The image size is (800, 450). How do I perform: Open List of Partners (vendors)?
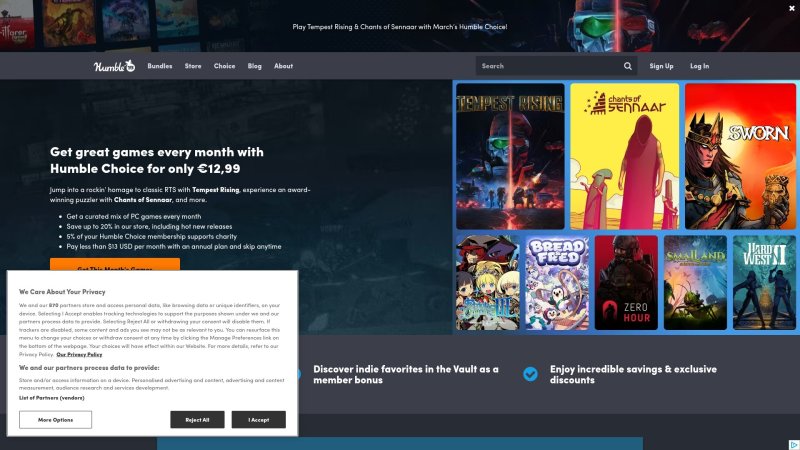[52, 397]
